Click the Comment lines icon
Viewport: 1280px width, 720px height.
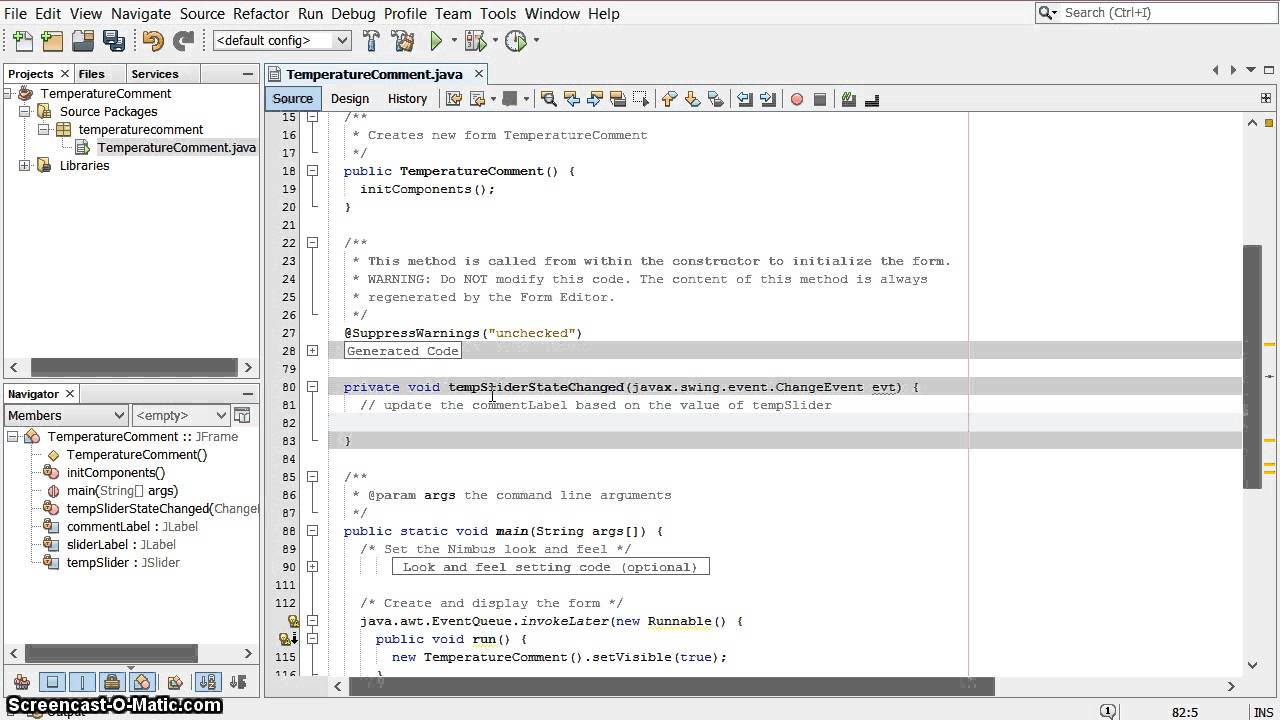click(849, 99)
